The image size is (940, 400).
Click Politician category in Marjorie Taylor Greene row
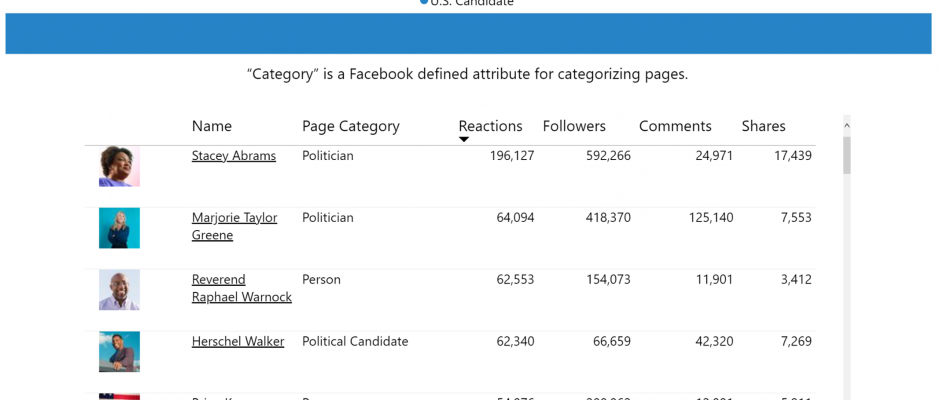coord(328,218)
